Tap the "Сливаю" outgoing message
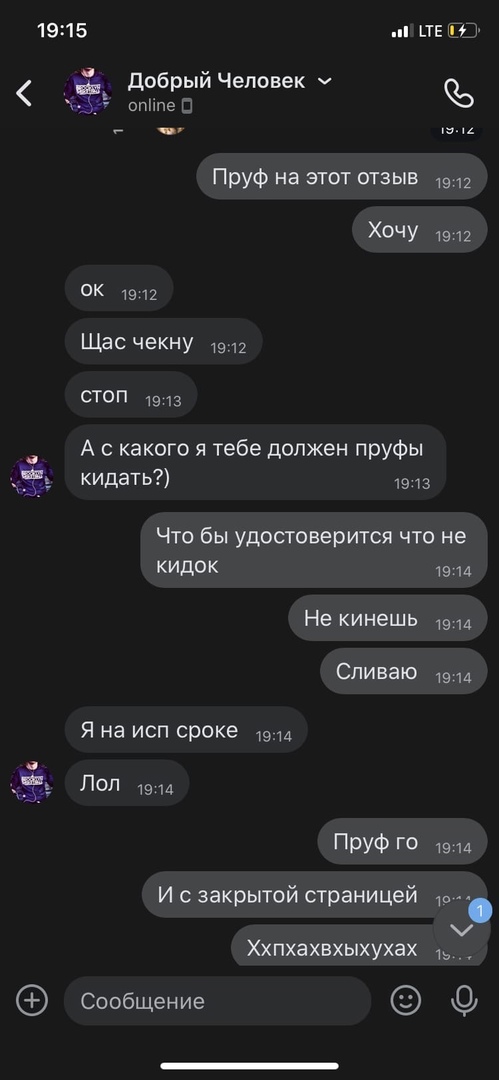The height and width of the screenshot is (1080, 499). coord(403,671)
